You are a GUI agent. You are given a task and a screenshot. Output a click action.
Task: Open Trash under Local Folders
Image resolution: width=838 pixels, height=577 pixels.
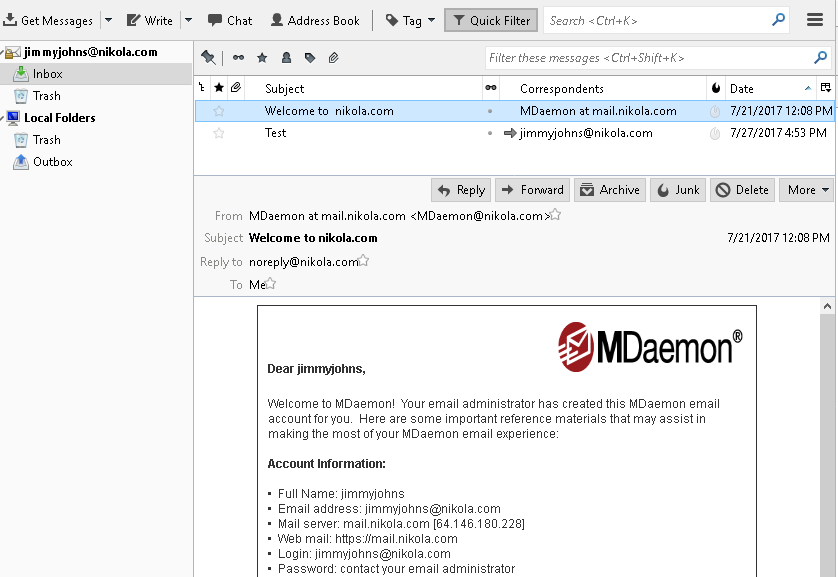(x=46, y=139)
